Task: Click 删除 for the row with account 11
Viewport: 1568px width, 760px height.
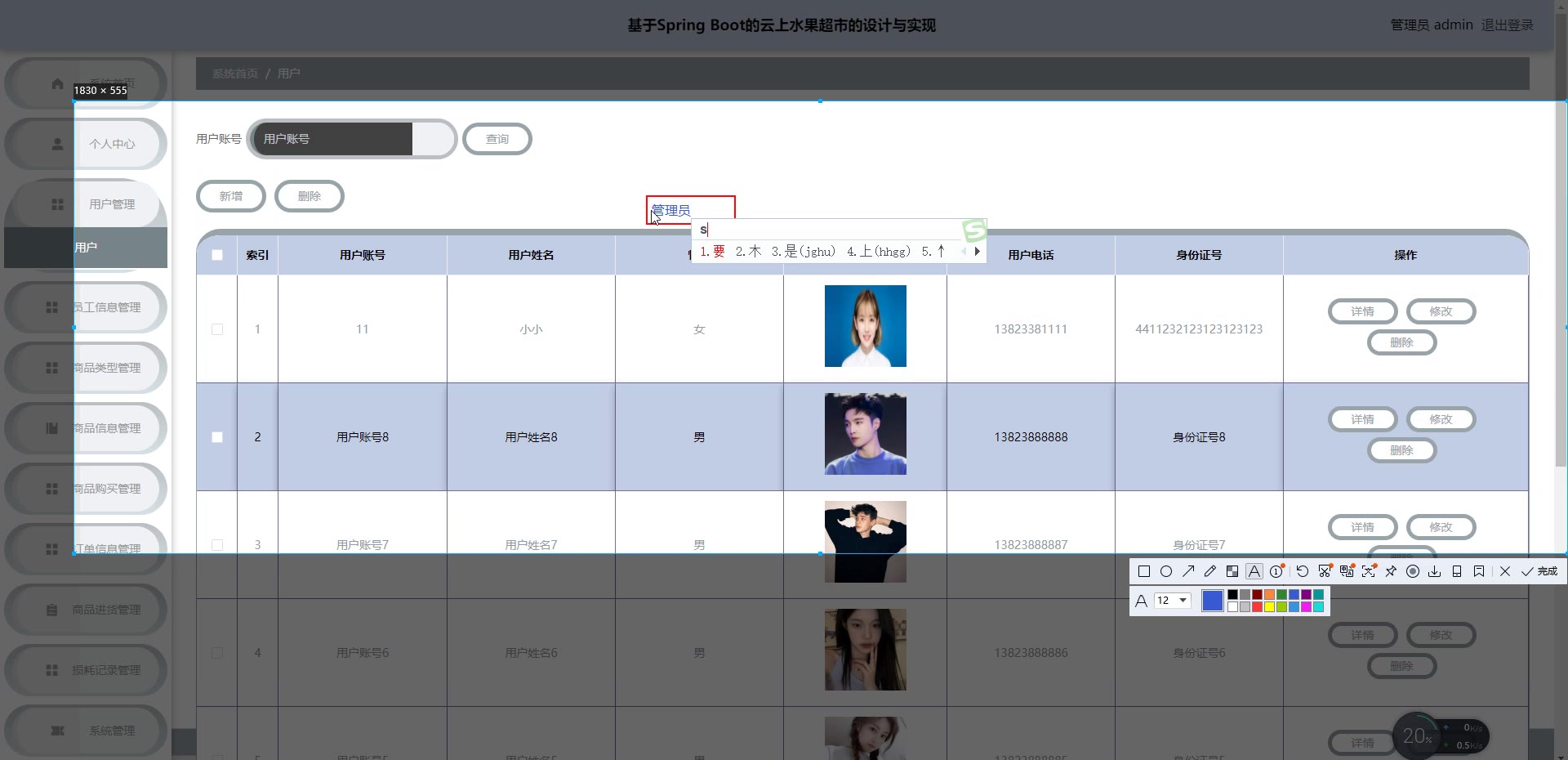Action: [1401, 342]
